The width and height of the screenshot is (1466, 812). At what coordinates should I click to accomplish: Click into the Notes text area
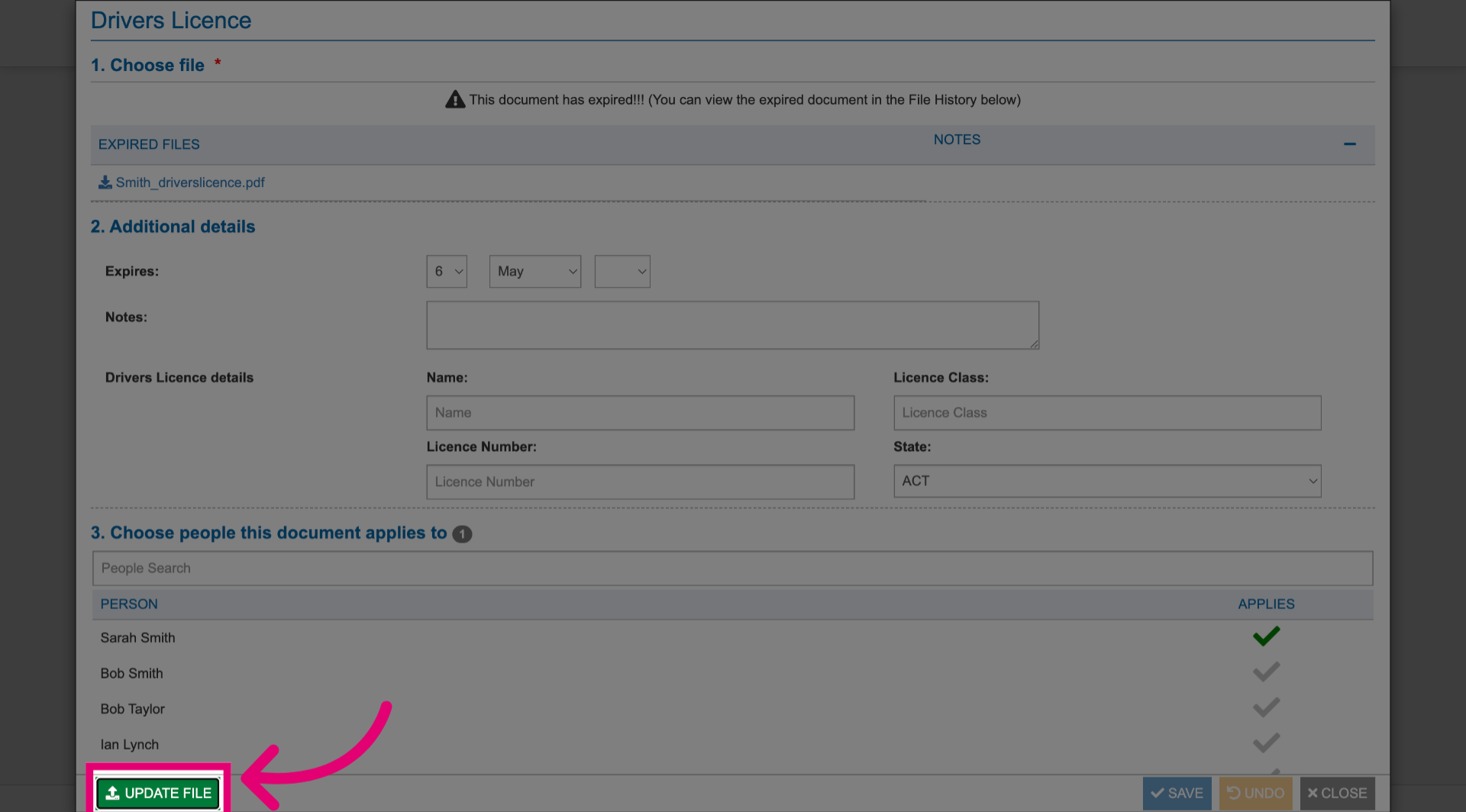(x=733, y=325)
